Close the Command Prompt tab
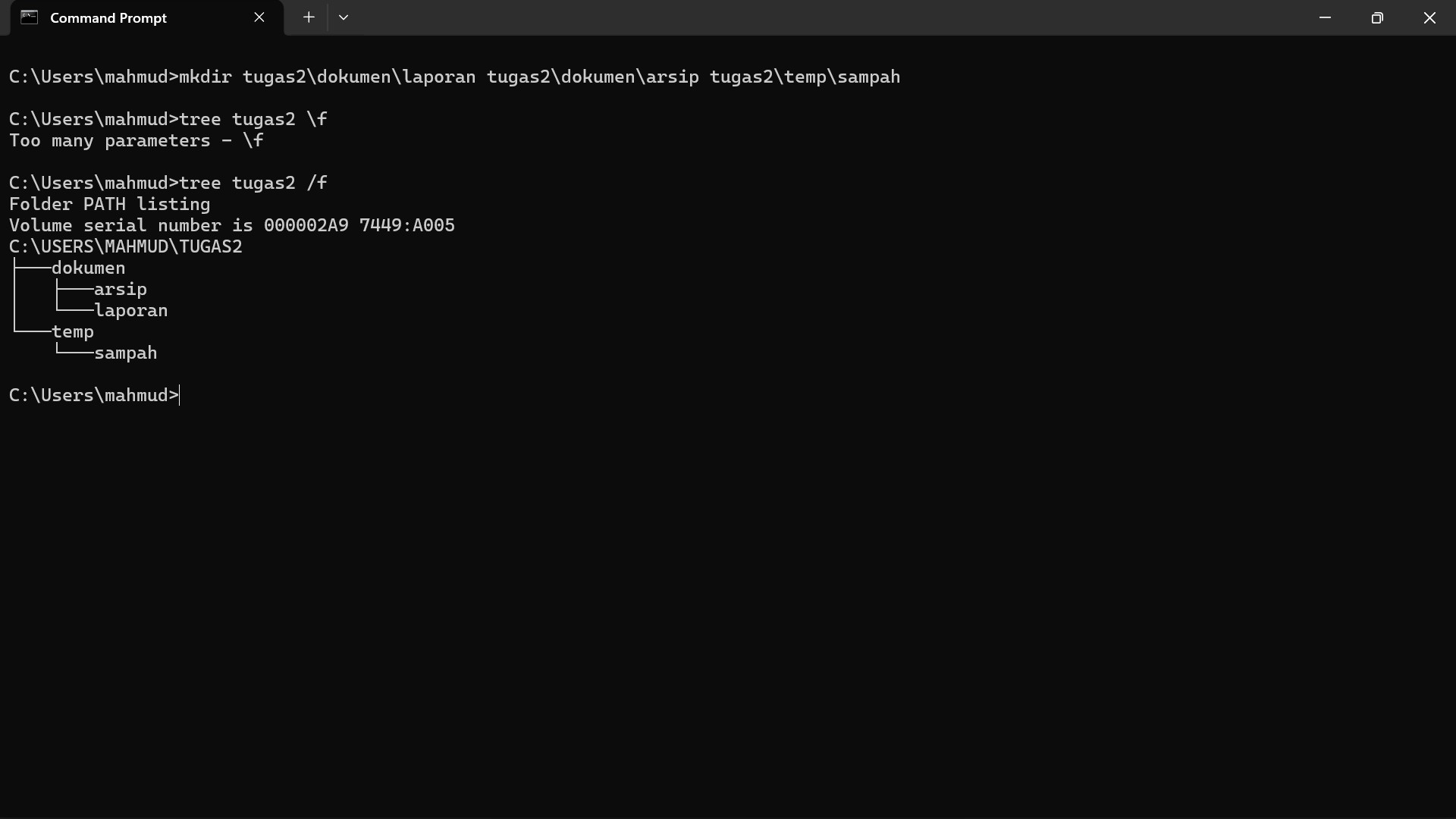Viewport: 1456px width, 819px height. tap(259, 17)
